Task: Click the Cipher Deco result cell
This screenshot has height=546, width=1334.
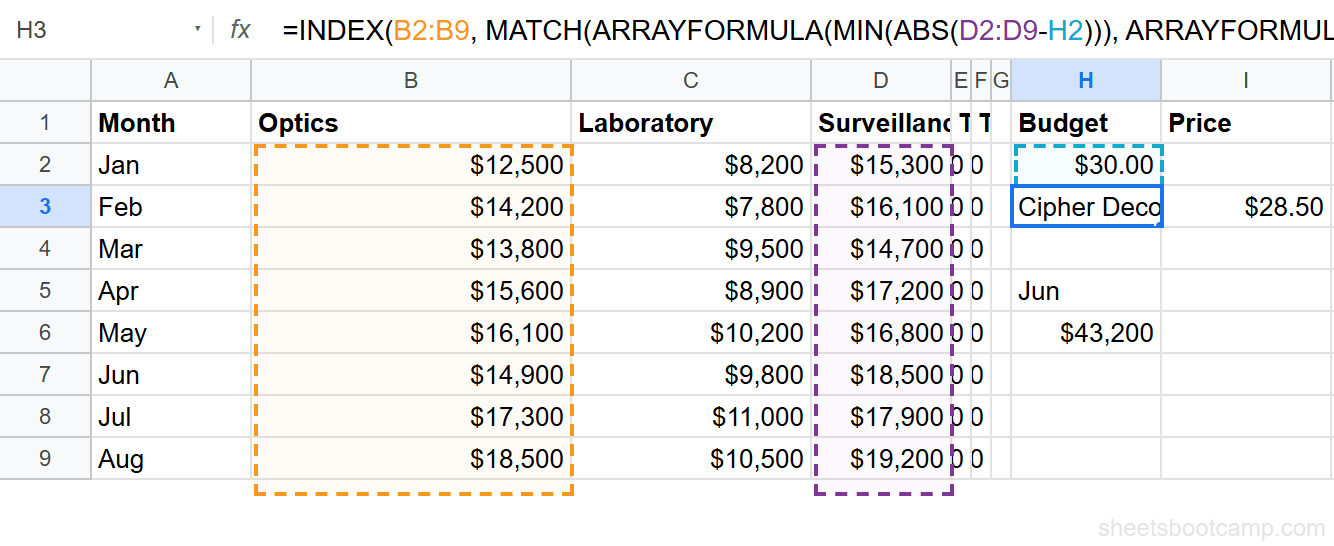Action: click(x=1086, y=207)
